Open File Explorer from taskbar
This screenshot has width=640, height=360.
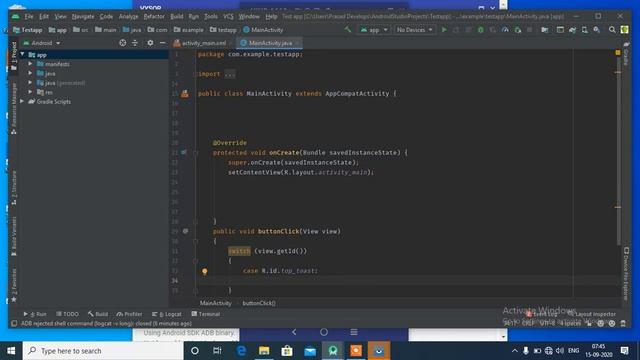[x=264, y=351]
